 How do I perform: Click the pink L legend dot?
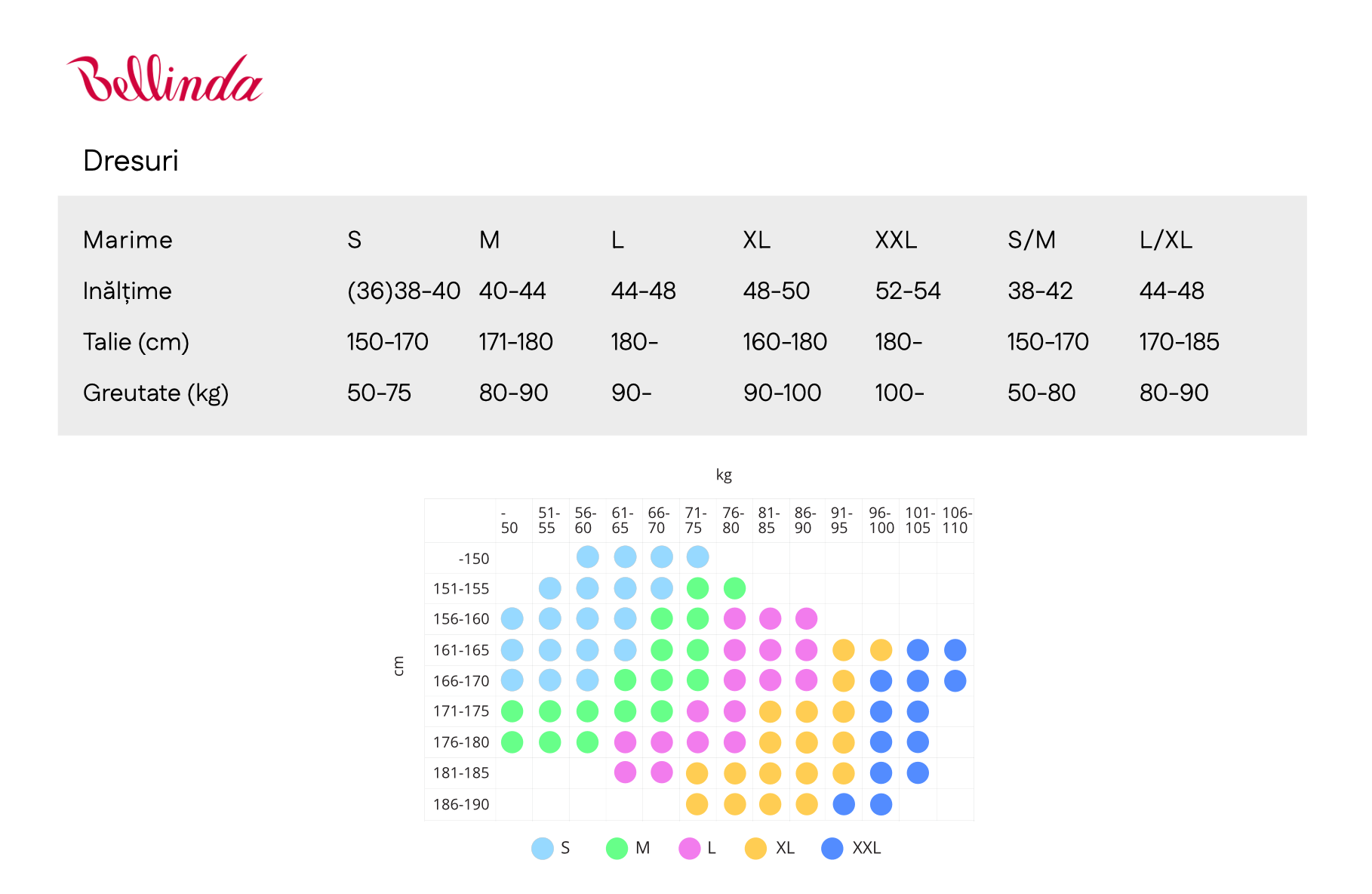pos(689,848)
